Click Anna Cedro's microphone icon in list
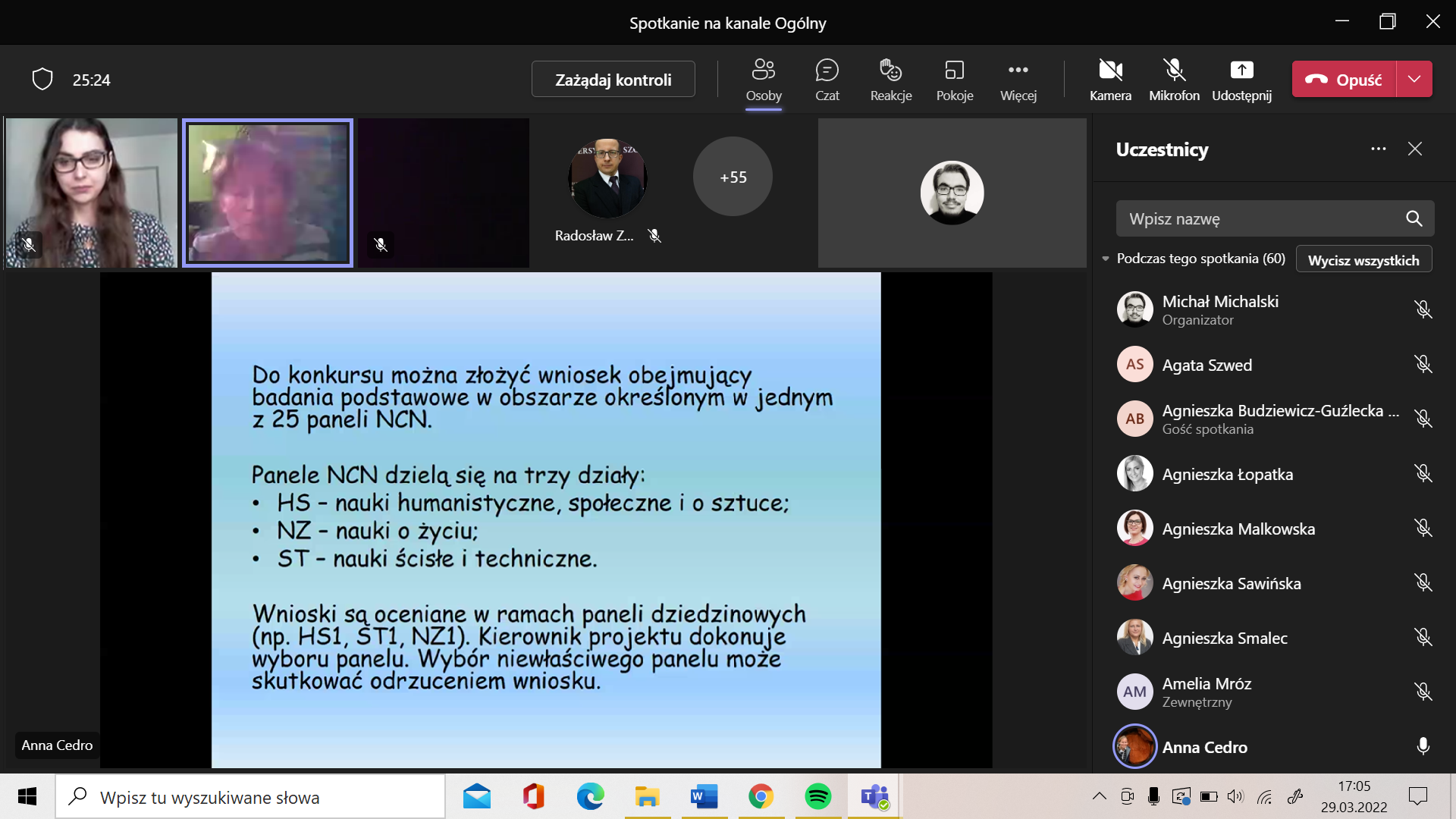Viewport: 1456px width, 819px height. point(1423,746)
